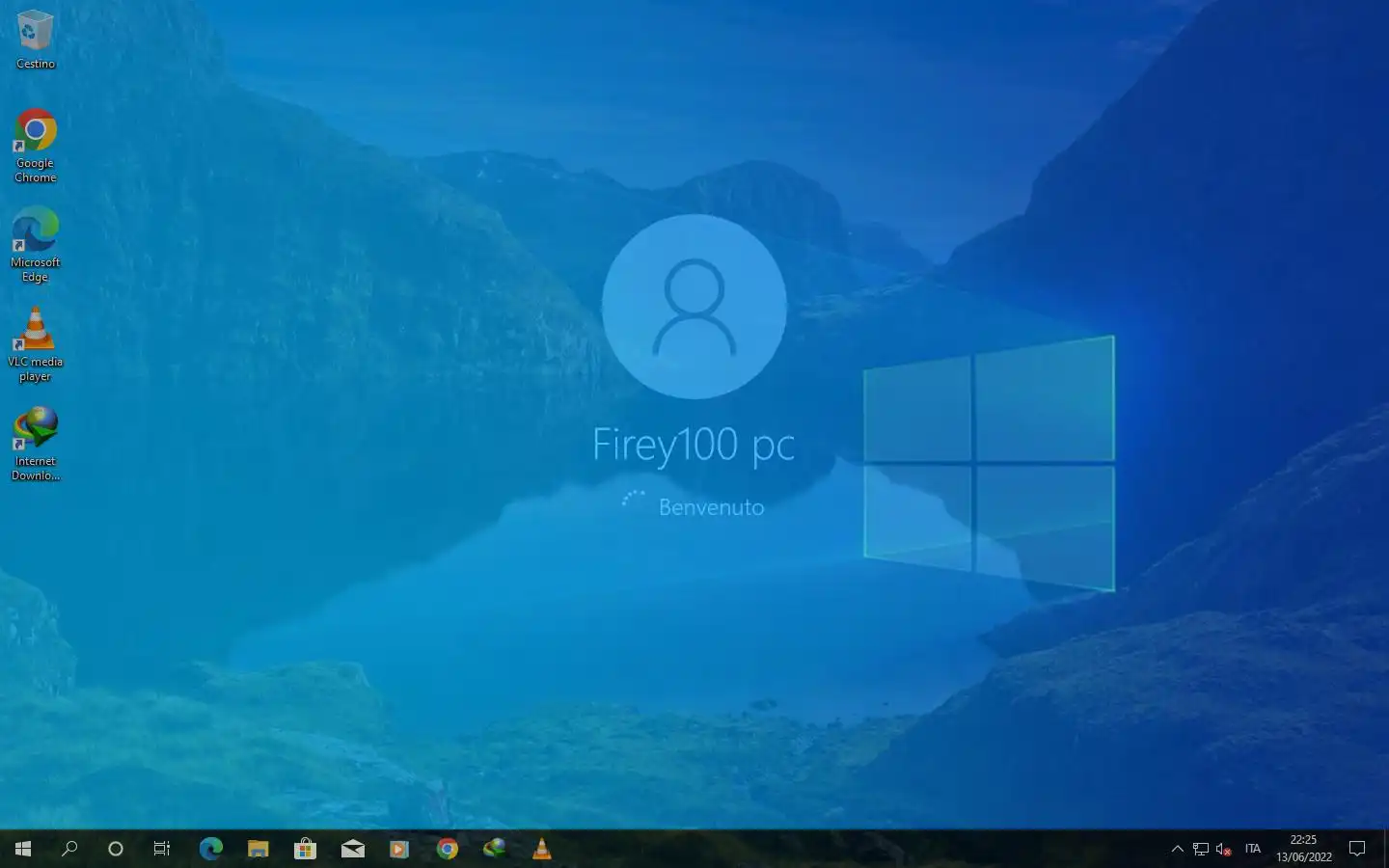Select the Google Chrome desktop shortcut
Image resolution: width=1389 pixels, height=868 pixels.
(35, 146)
